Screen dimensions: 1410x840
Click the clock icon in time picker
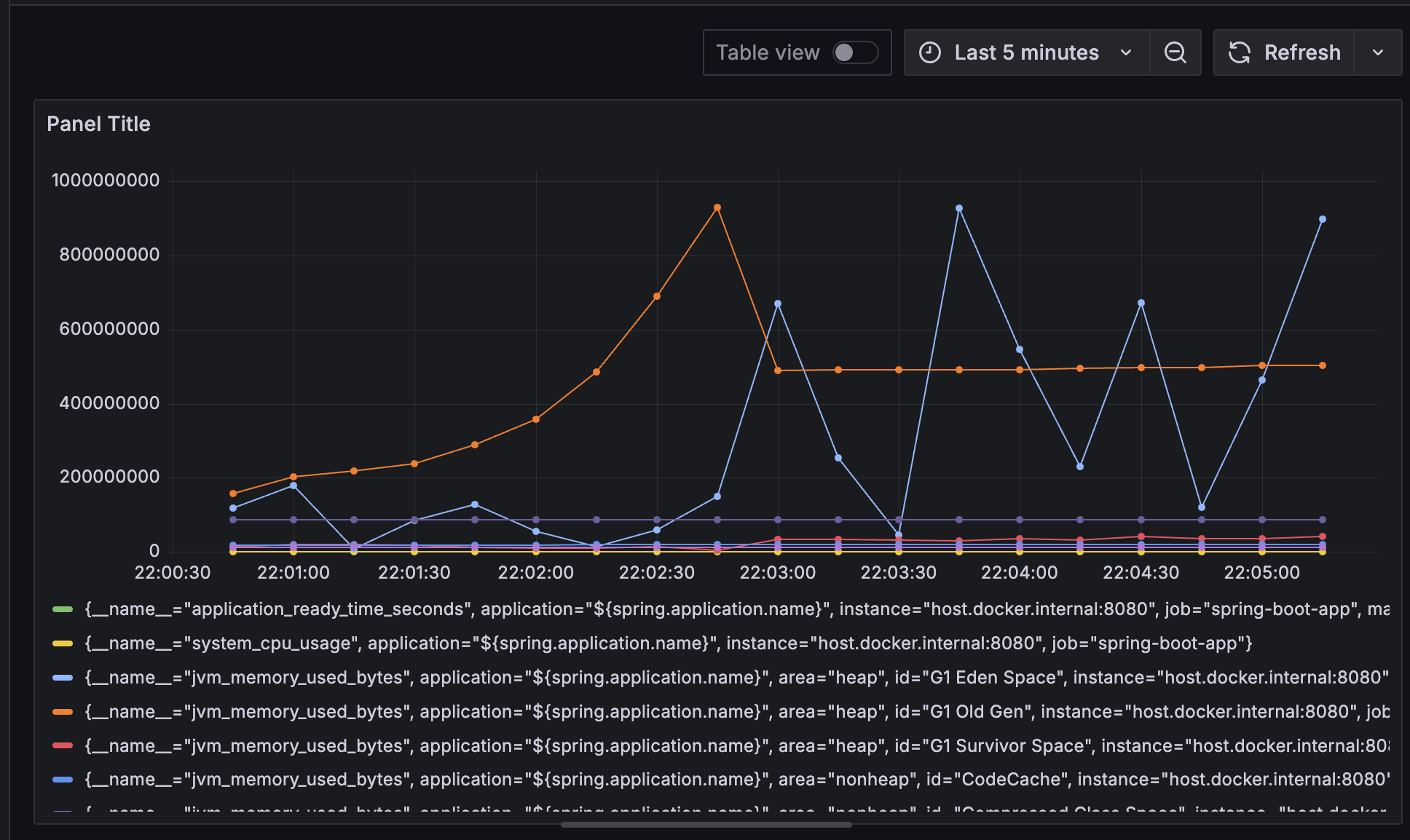coord(930,52)
